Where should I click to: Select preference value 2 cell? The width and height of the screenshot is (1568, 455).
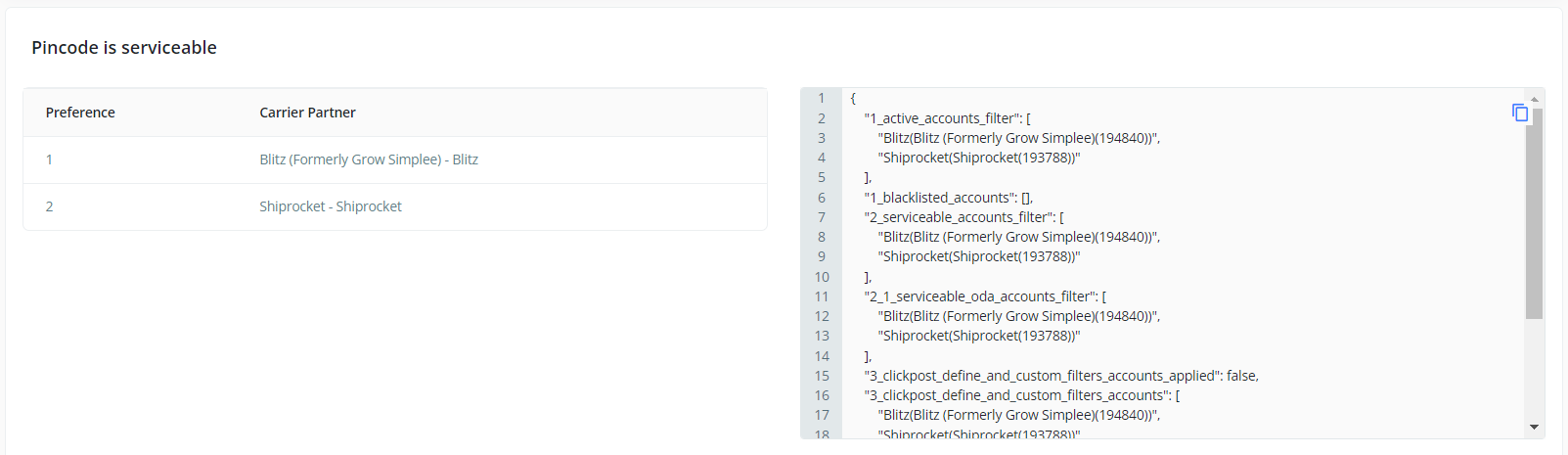coord(49,206)
